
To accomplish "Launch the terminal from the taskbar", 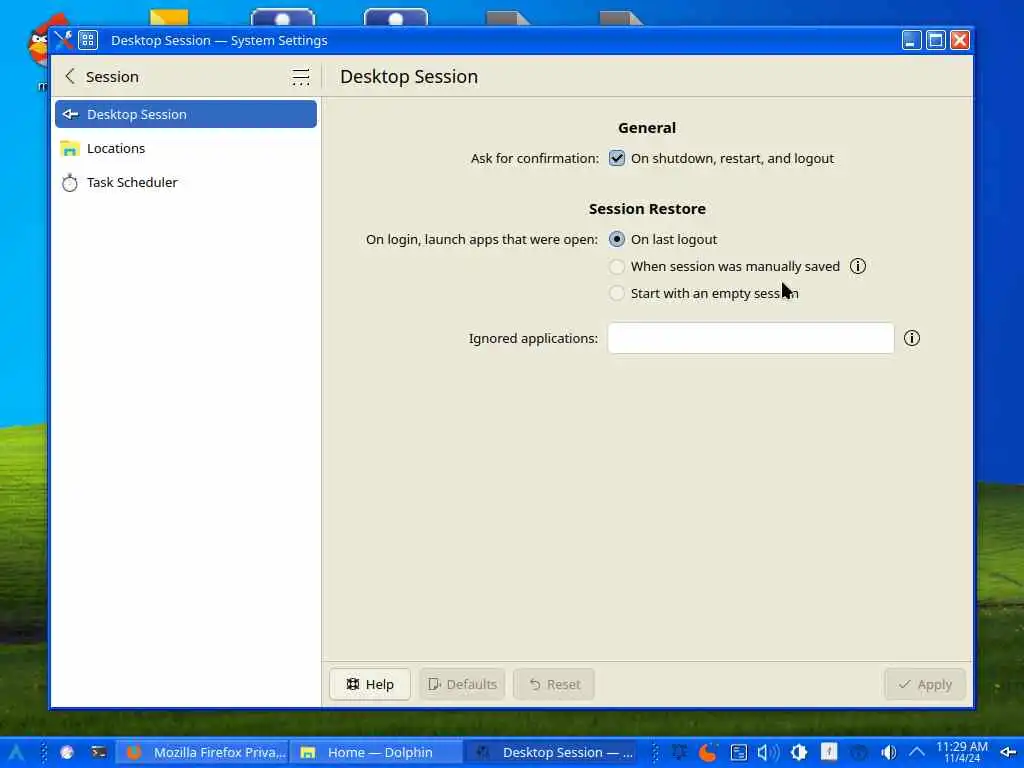I will (x=99, y=752).
